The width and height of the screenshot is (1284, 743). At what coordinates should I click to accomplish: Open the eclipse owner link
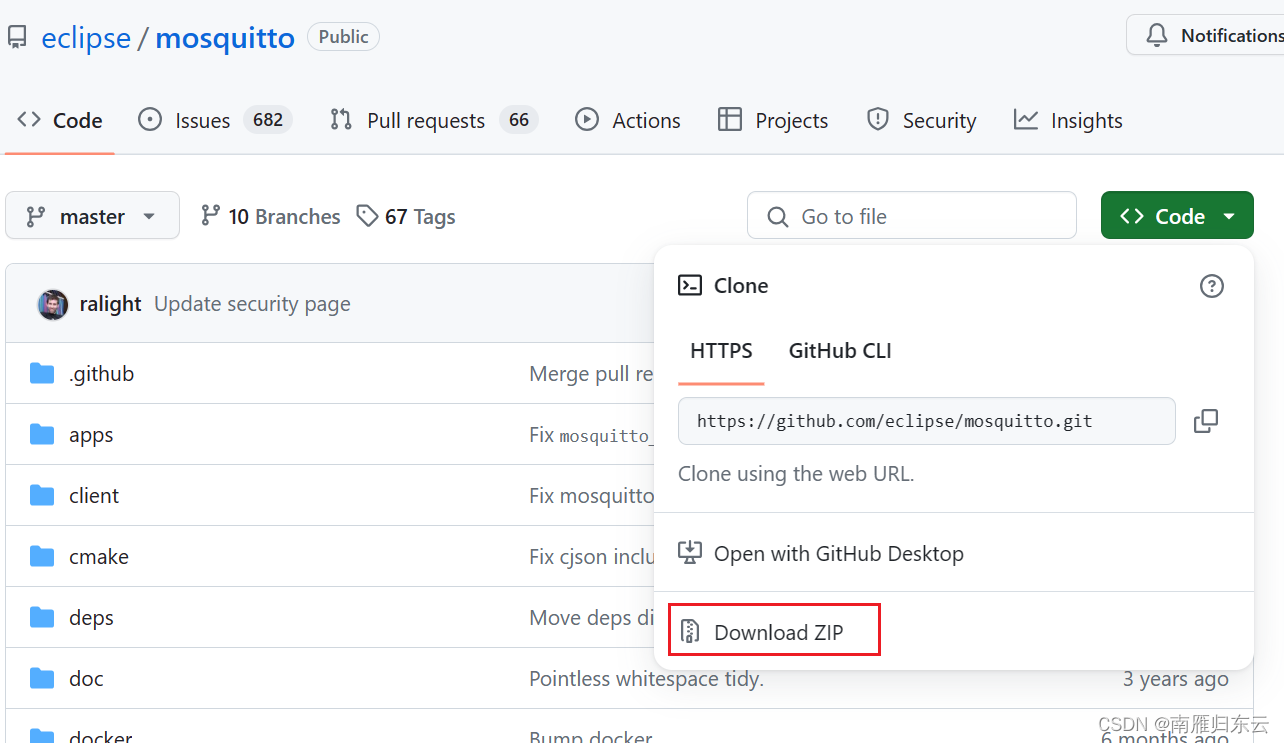point(86,38)
